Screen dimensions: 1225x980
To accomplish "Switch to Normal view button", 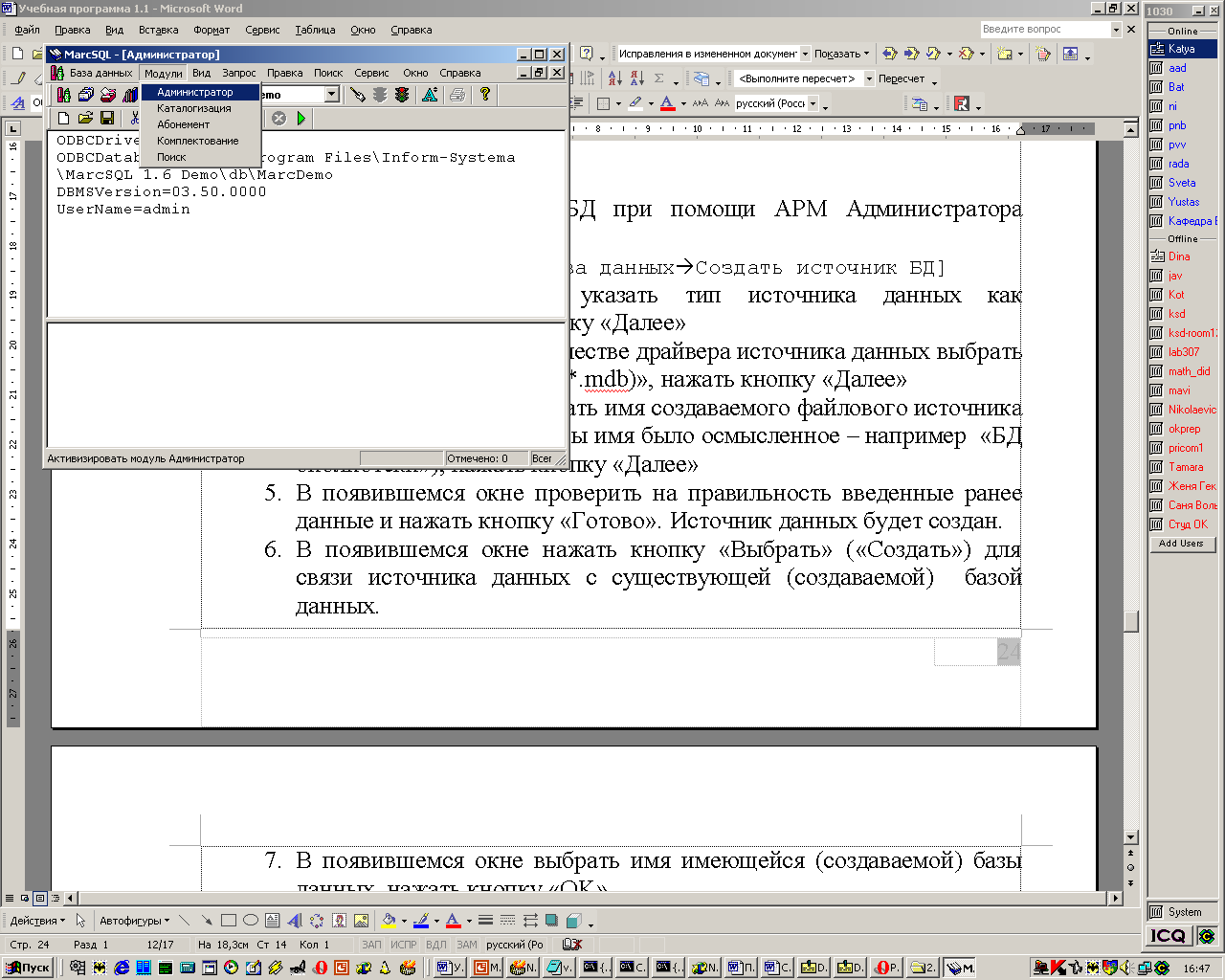I will [10, 899].
